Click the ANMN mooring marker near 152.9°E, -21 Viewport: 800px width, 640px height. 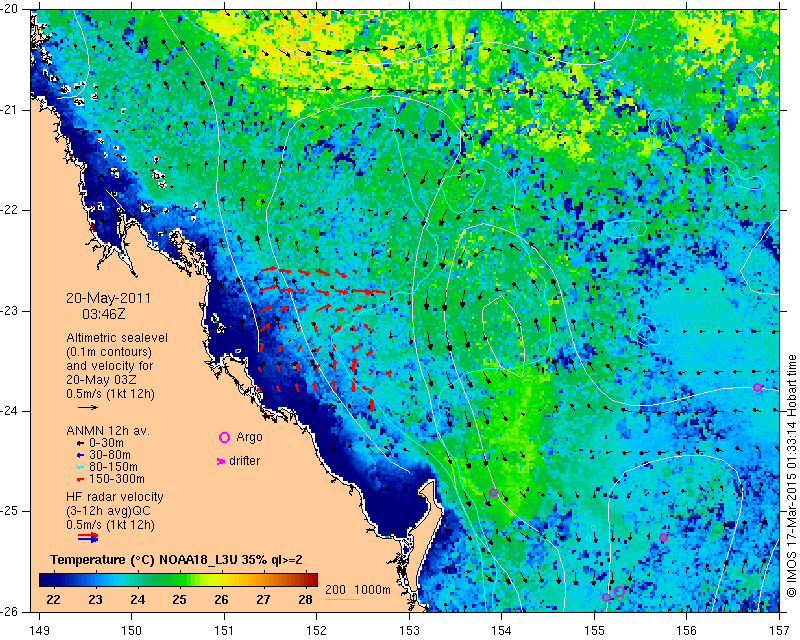(x=398, y=107)
